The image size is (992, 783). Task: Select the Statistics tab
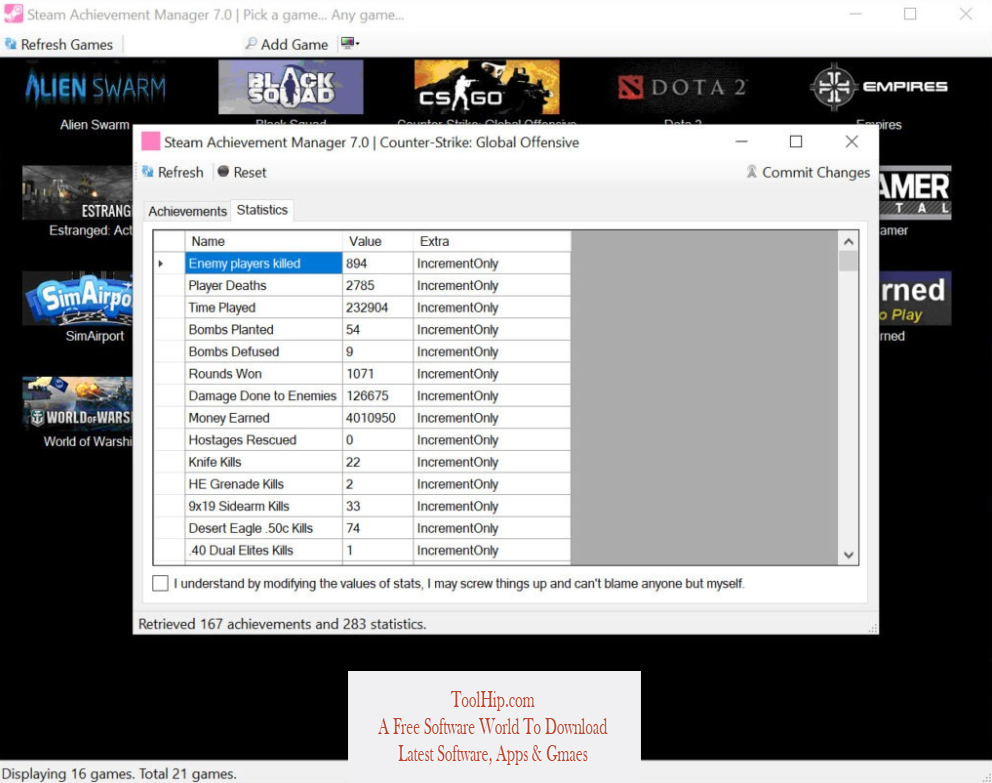click(262, 210)
